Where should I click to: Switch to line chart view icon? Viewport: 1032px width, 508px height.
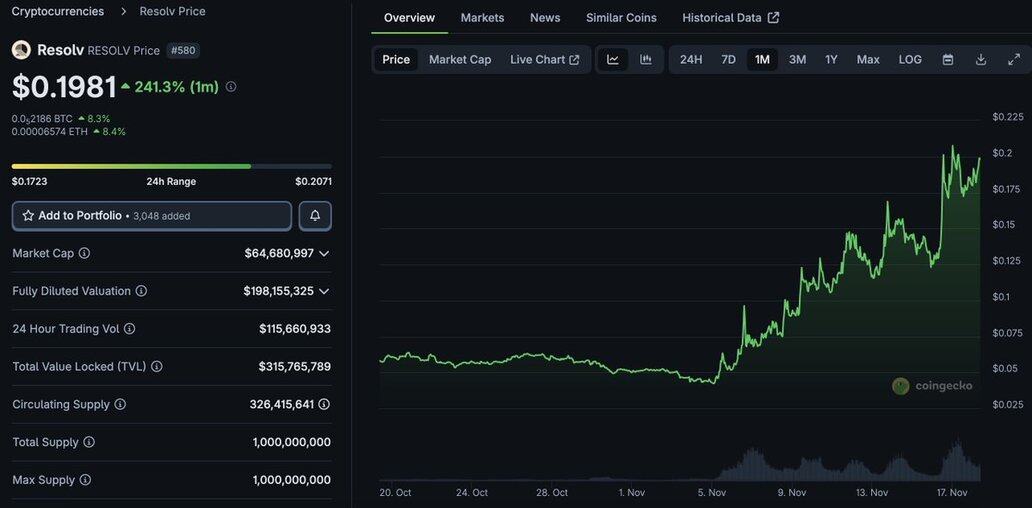coord(613,60)
